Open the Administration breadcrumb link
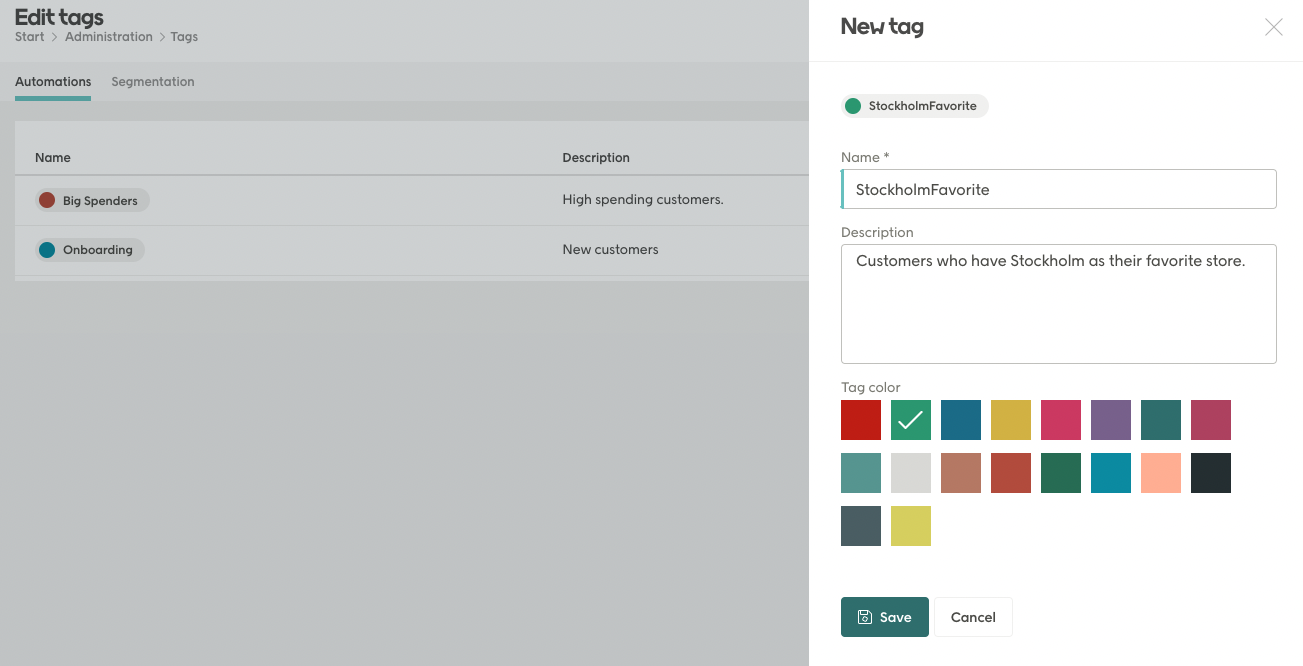Viewport: 1303px width, 666px height. tap(109, 36)
